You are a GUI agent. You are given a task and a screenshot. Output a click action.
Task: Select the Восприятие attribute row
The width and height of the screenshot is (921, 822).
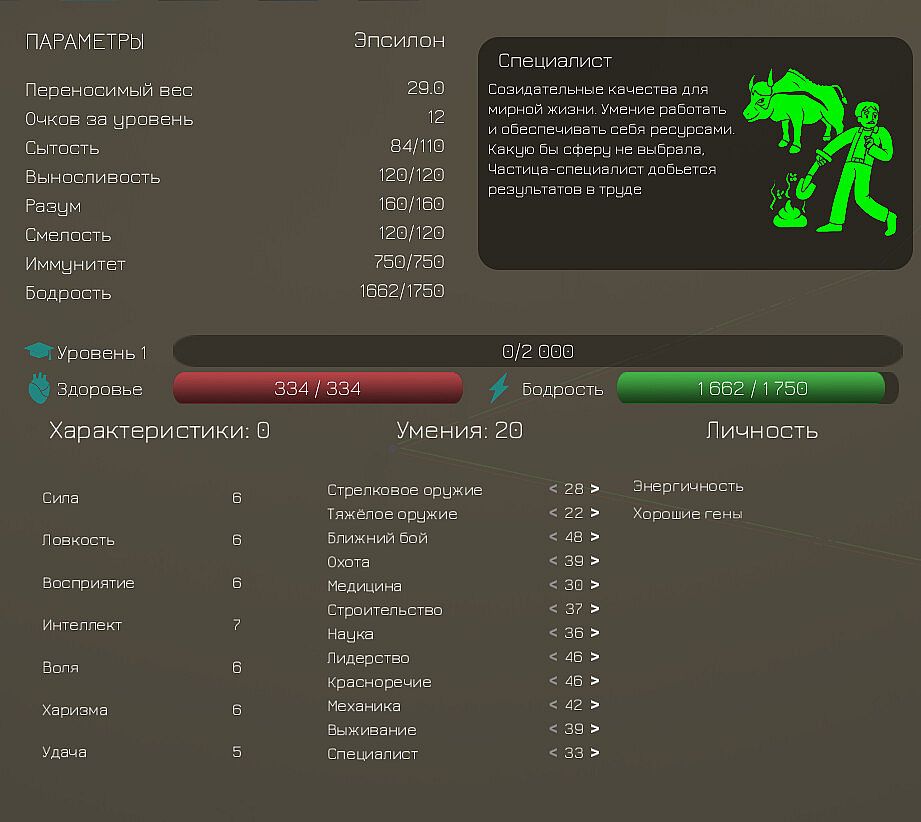coord(142,582)
